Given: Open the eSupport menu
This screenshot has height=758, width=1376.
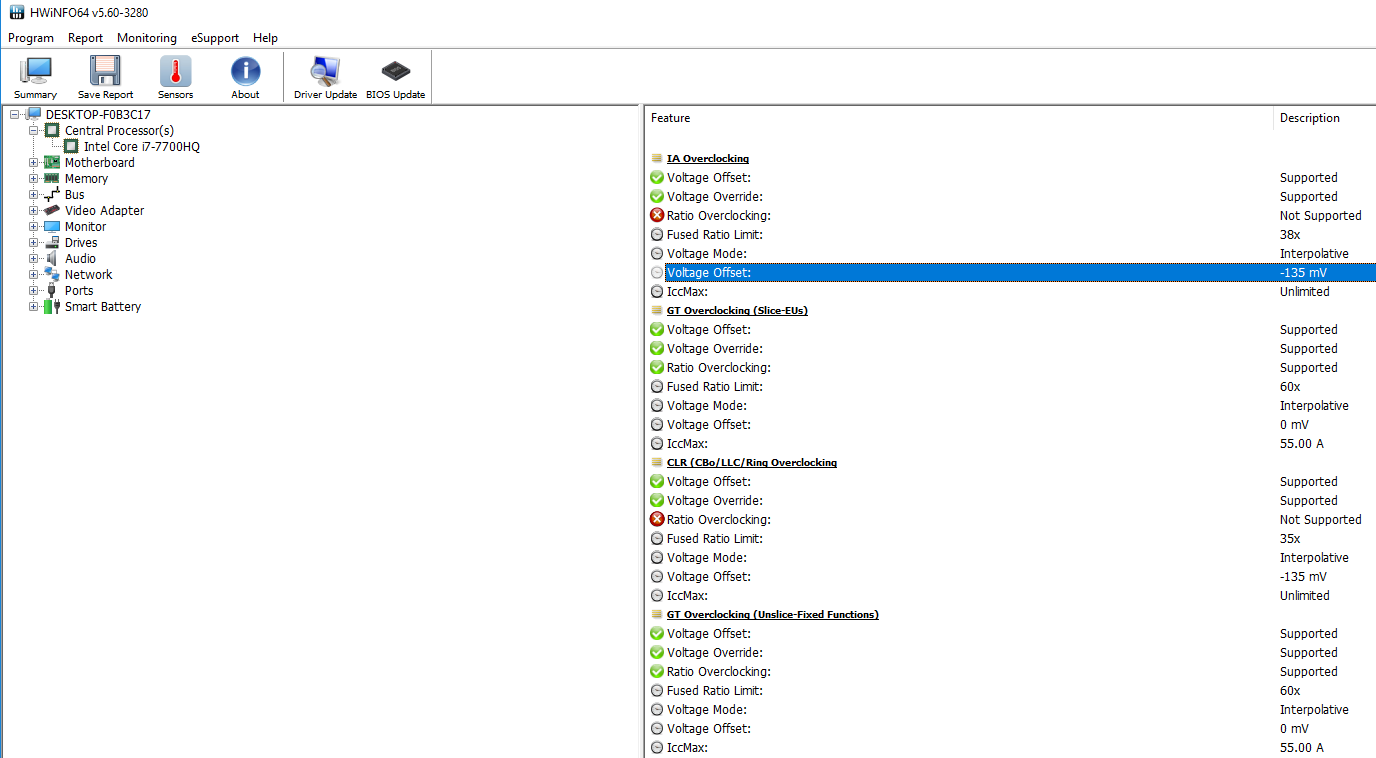Looking at the screenshot, I should click(215, 38).
